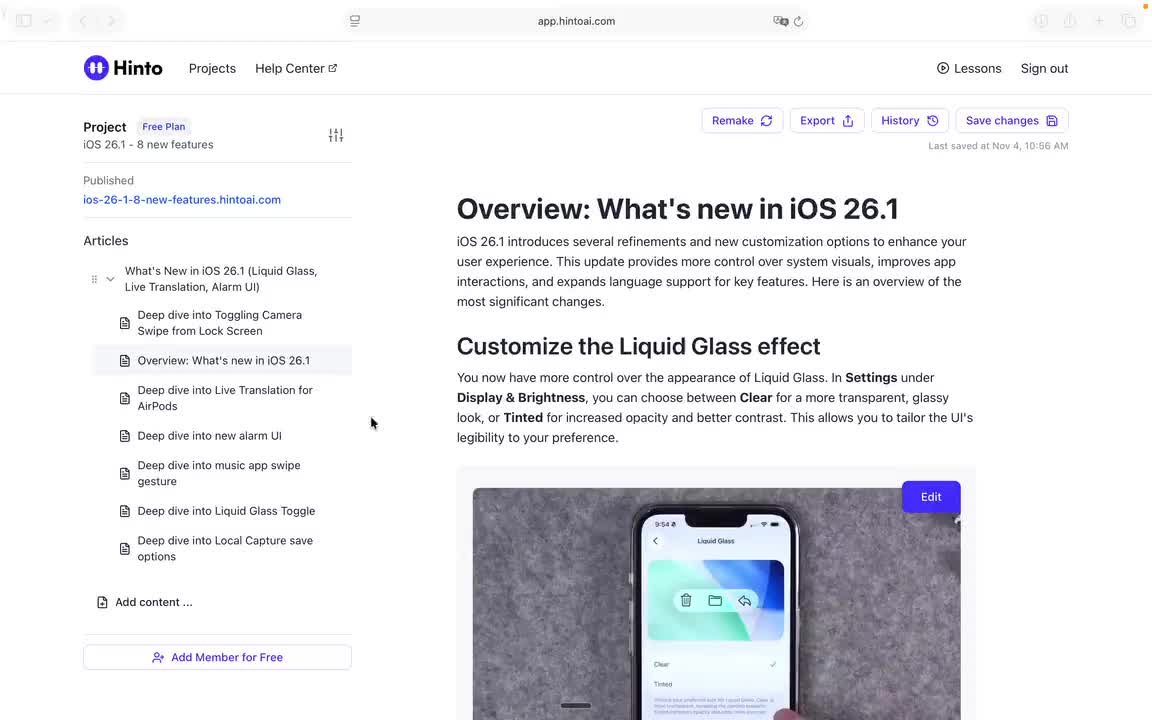Click the Export button
Screen dimensions: 1152x720
[826, 121]
